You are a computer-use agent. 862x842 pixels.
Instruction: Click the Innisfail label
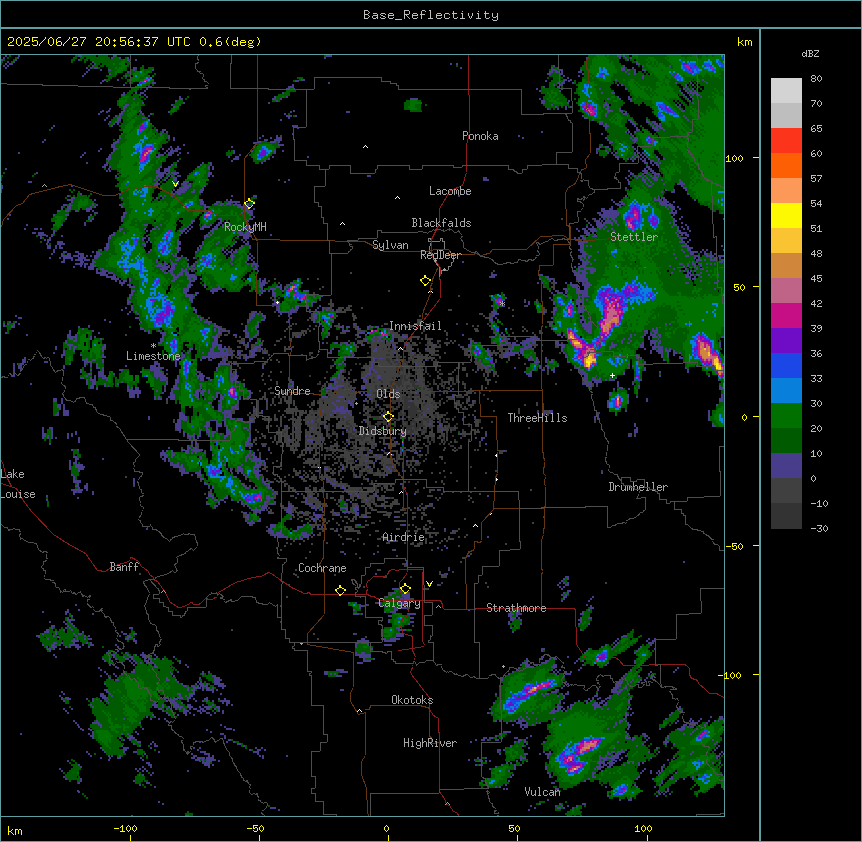(415, 326)
